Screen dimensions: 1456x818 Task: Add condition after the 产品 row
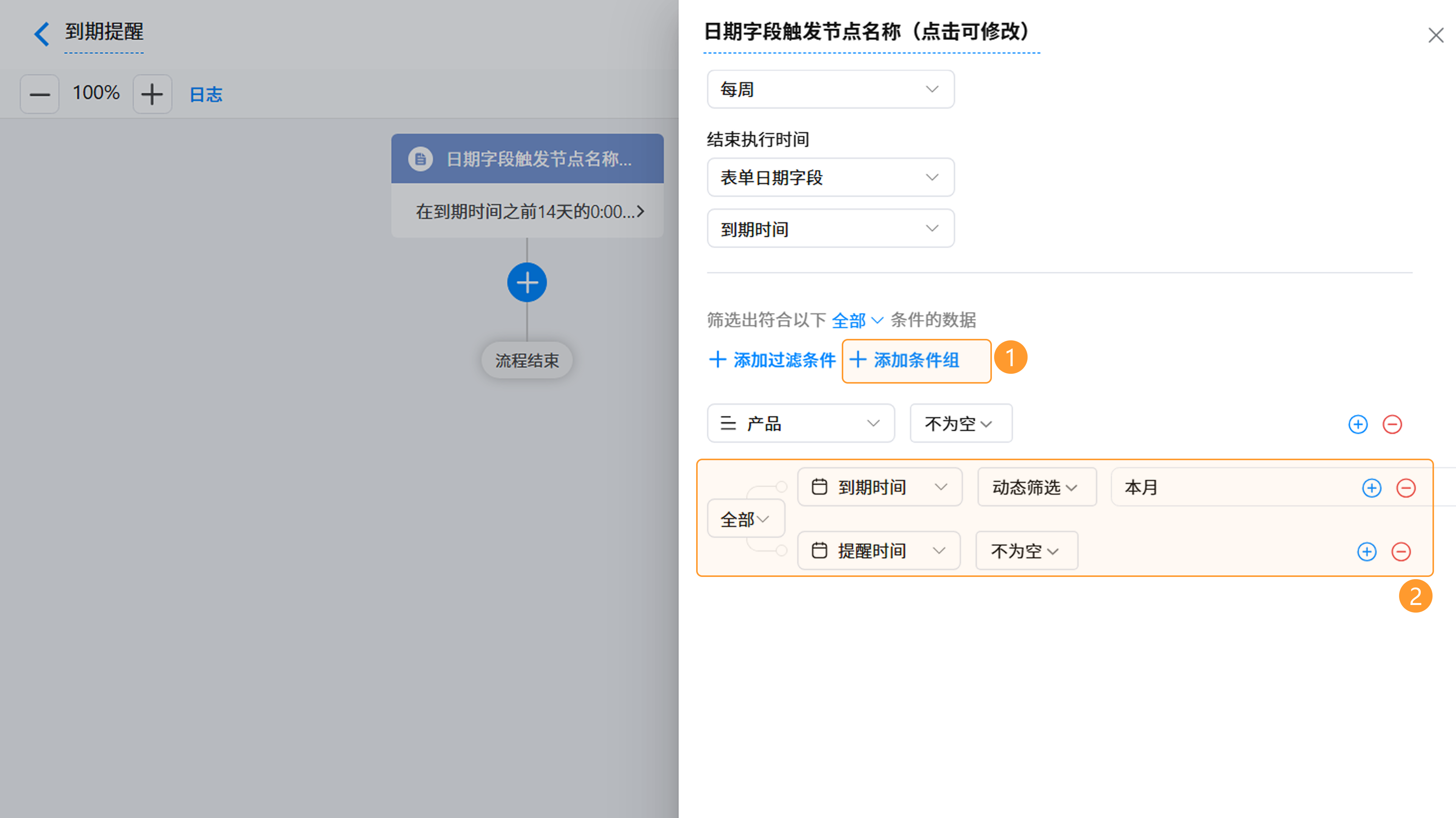coord(1358,424)
